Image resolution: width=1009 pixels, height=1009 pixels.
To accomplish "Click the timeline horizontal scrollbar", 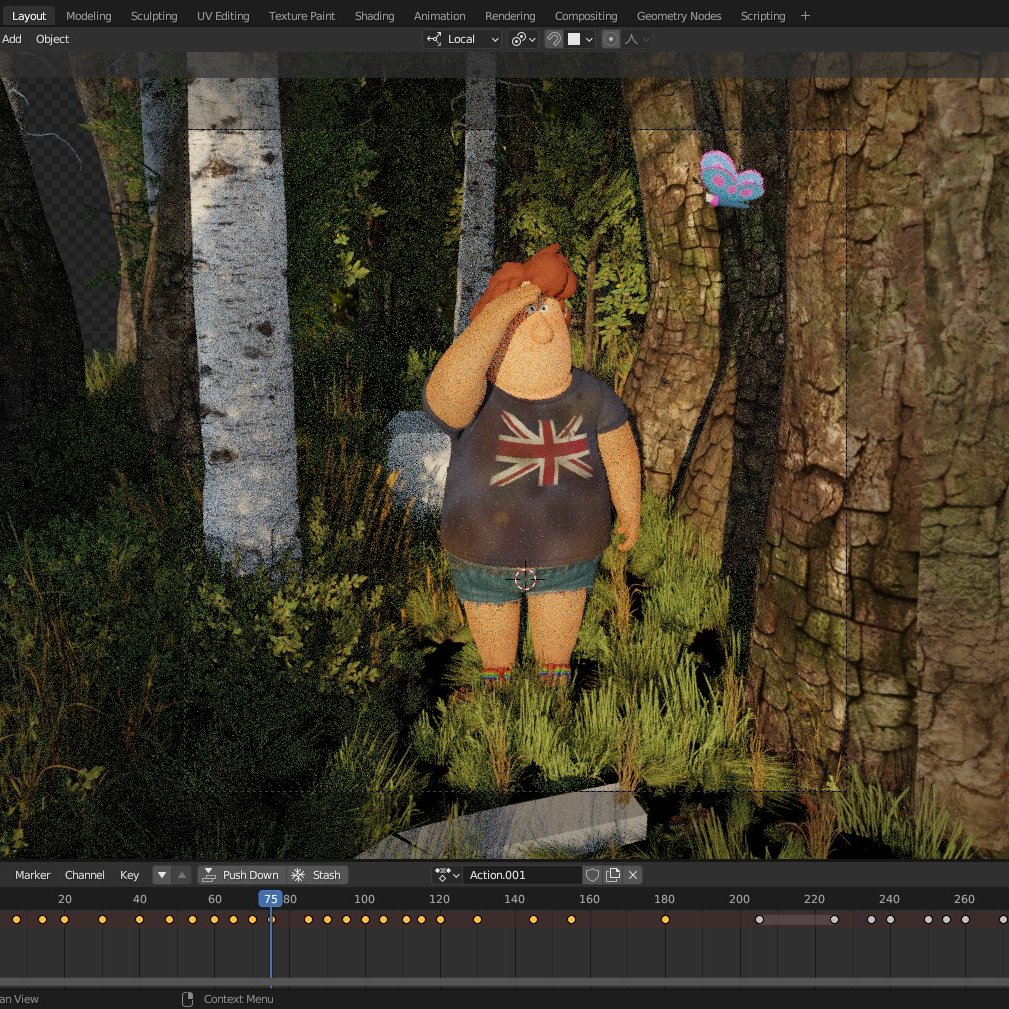I will 504,983.
